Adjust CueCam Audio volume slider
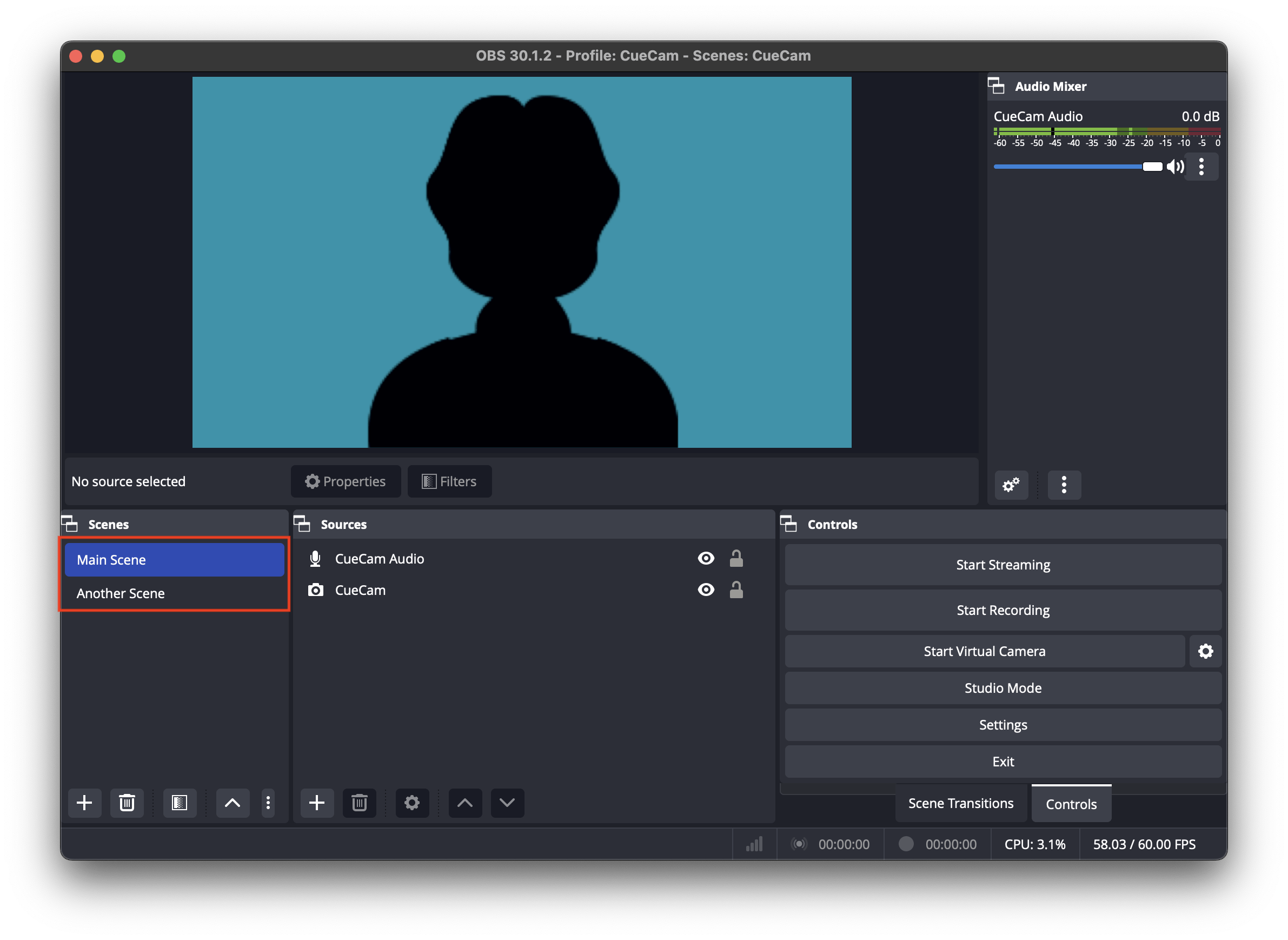1288x940 pixels. (1152, 167)
